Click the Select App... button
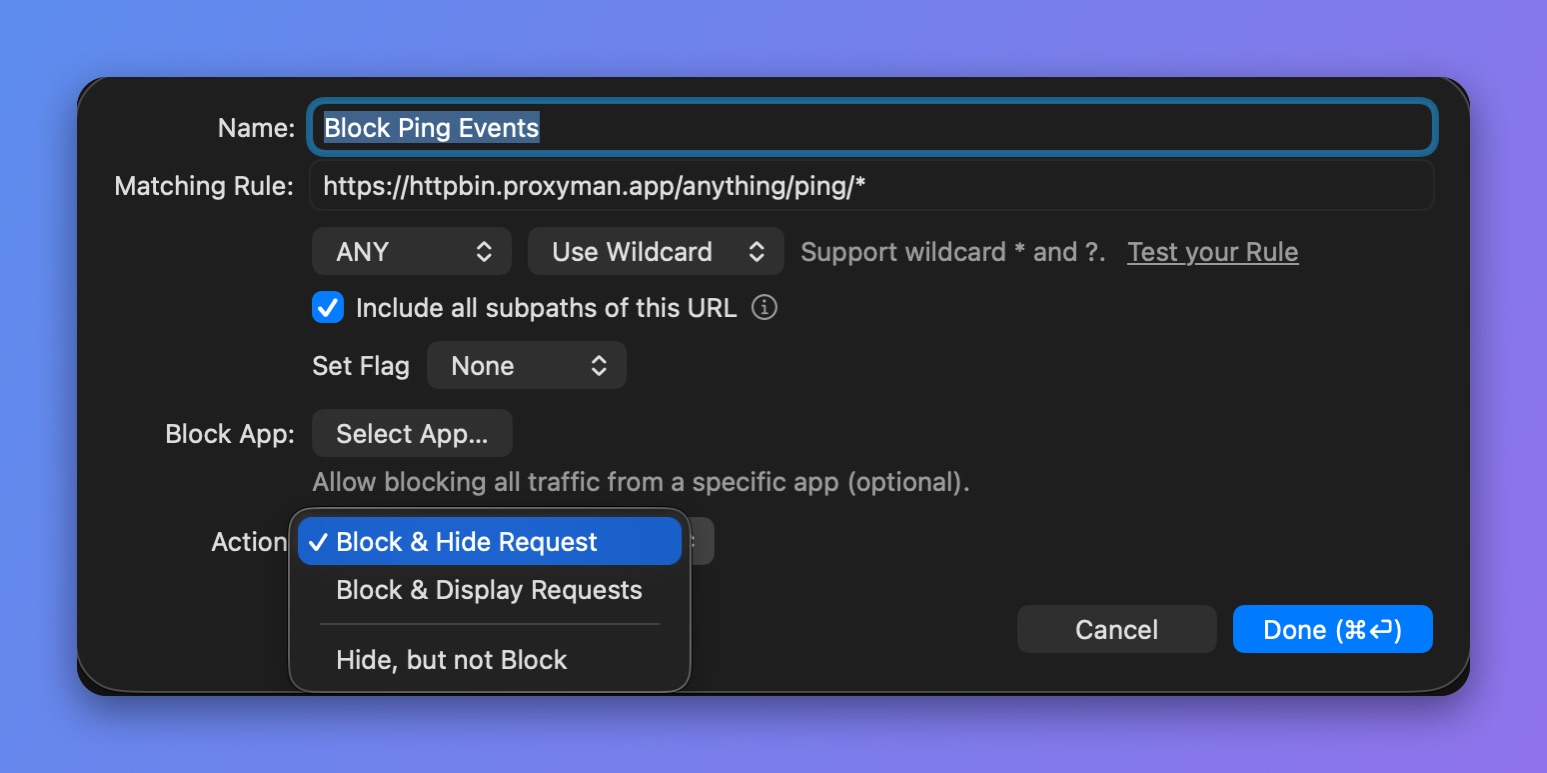The width and height of the screenshot is (1547, 773). 412,434
